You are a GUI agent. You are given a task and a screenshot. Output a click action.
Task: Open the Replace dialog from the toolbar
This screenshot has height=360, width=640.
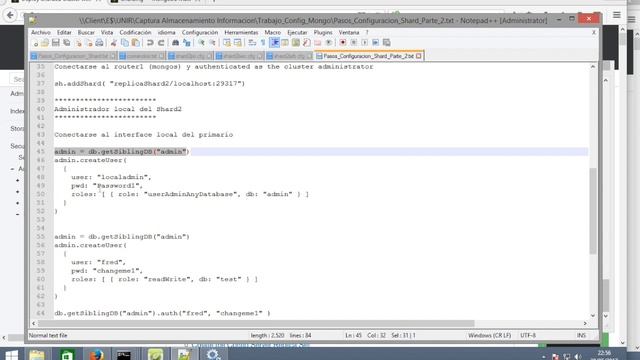(187, 43)
